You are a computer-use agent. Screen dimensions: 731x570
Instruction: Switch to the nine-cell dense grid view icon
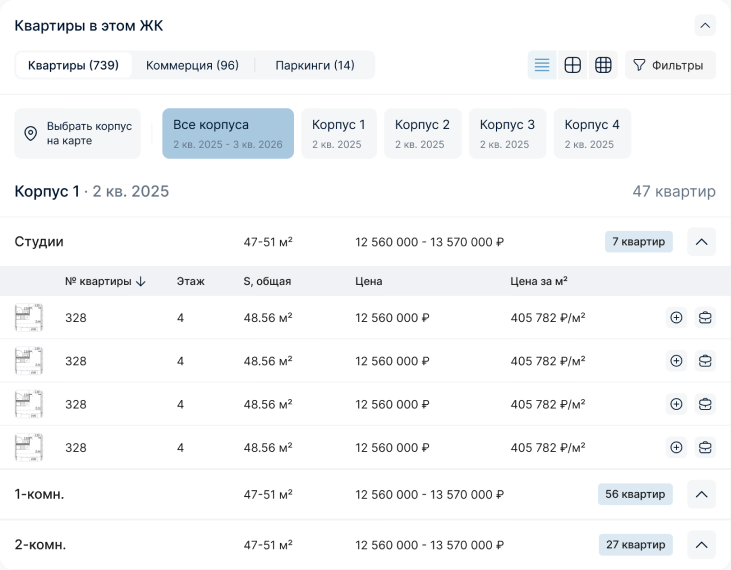tap(603, 65)
